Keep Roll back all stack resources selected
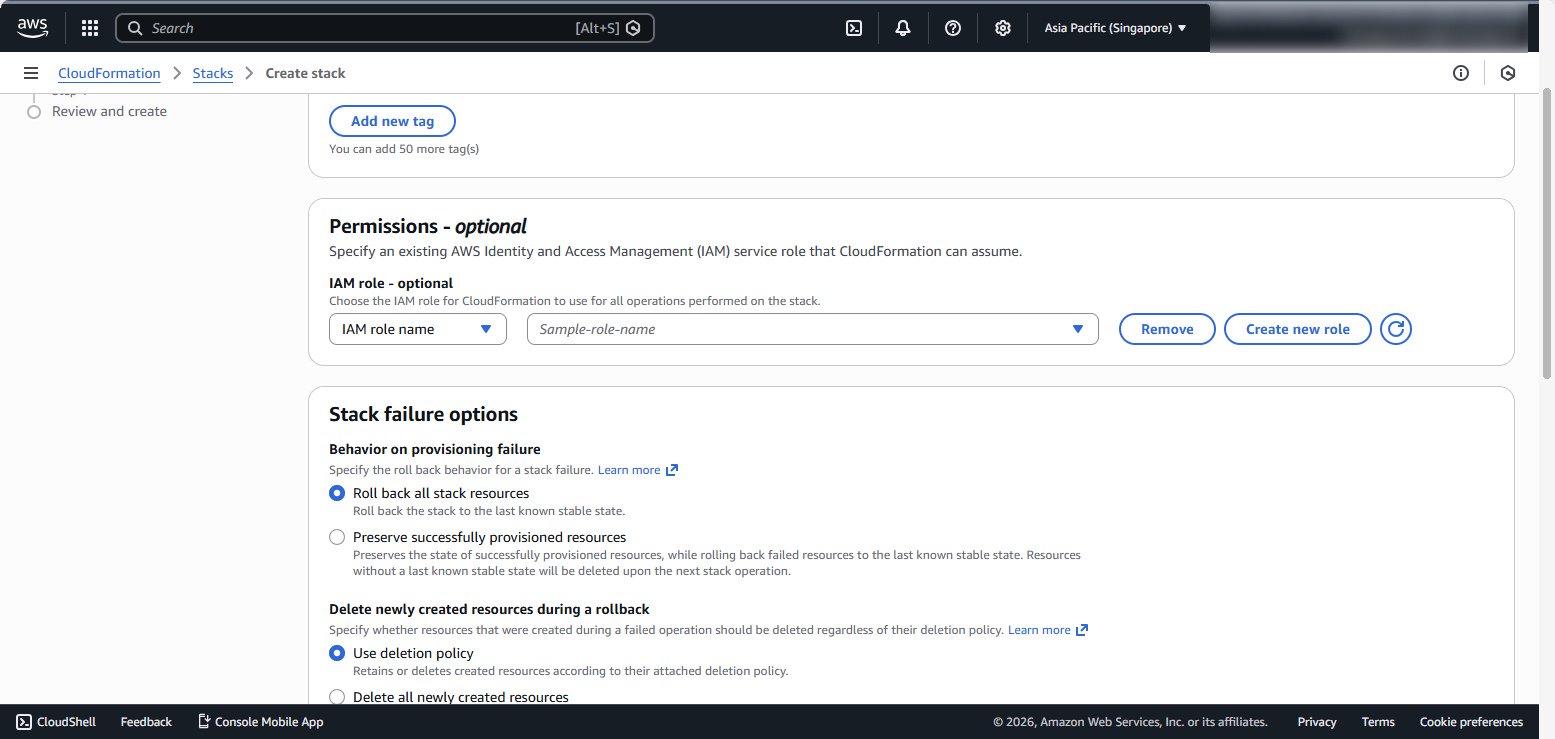 [337, 493]
